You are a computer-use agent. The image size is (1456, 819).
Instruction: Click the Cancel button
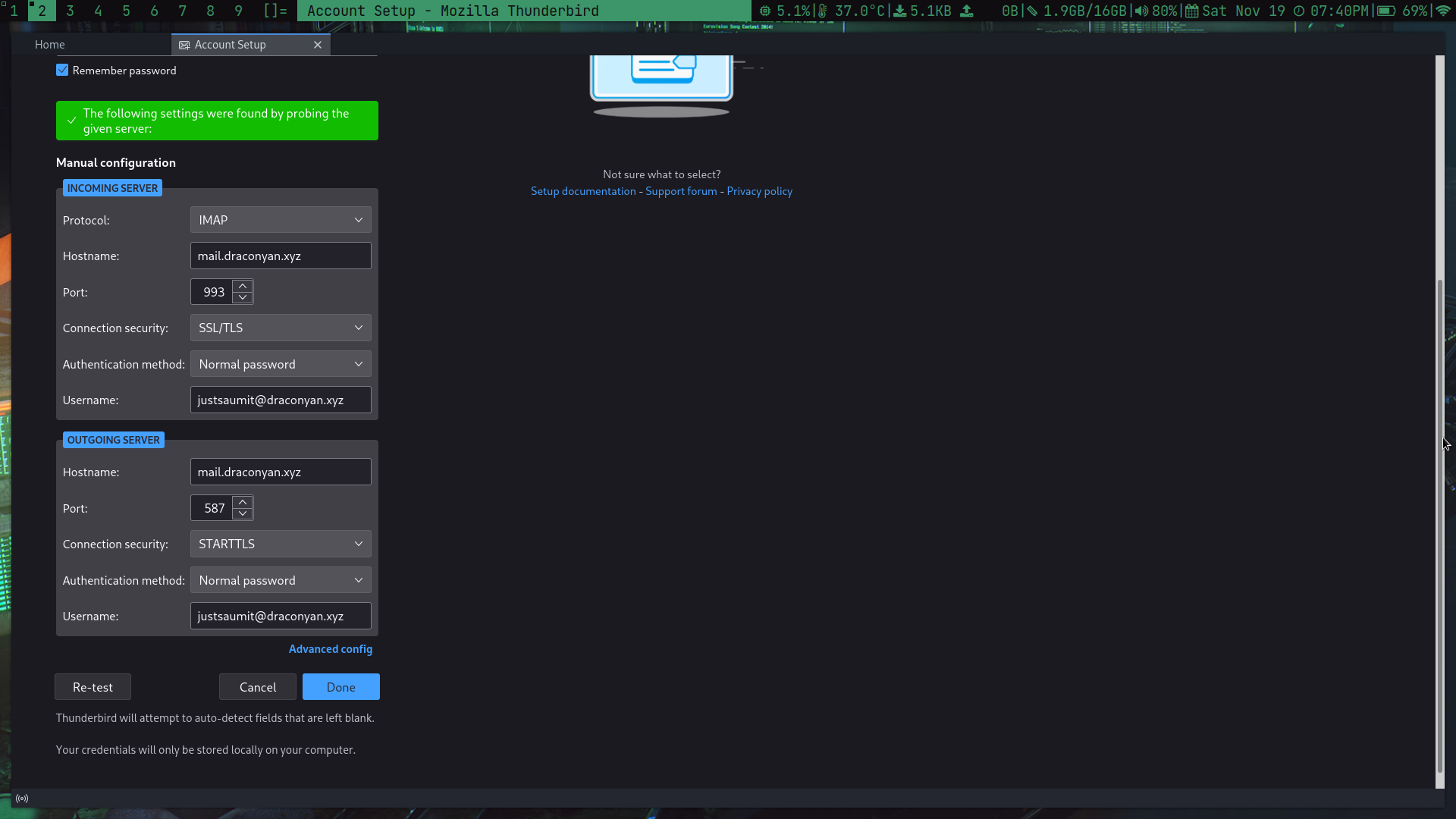(258, 687)
